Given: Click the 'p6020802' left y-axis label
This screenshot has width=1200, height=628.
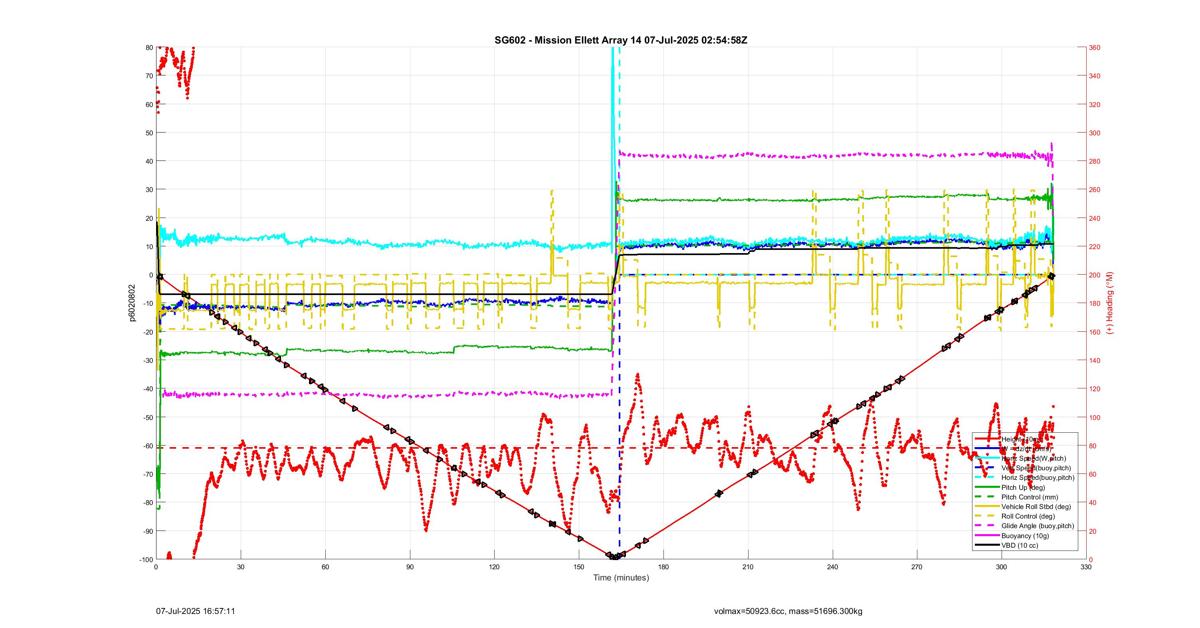Looking at the screenshot, I should [130, 303].
